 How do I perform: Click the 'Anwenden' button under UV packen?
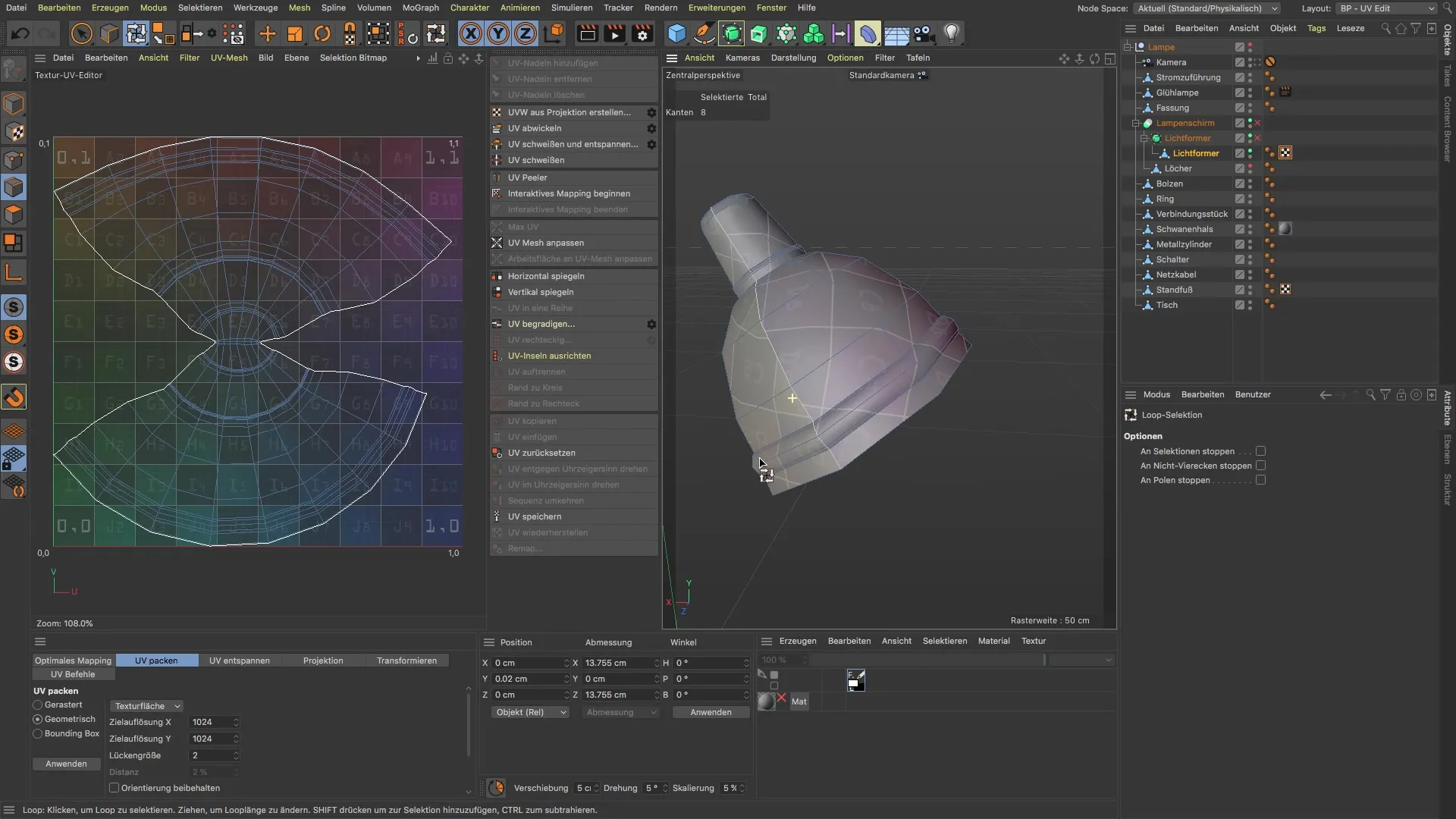tap(66, 764)
